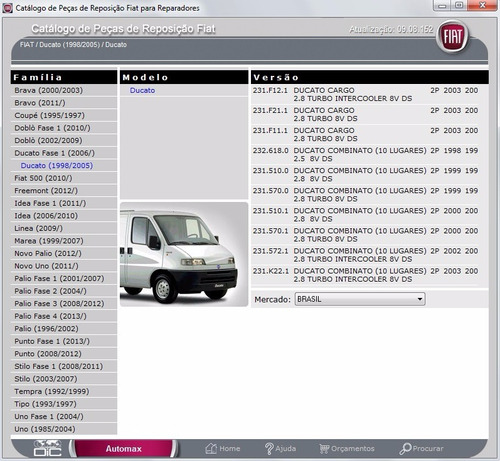Click the Ducato van thumbnail image
The height and width of the screenshot is (461, 500).
(x=184, y=254)
